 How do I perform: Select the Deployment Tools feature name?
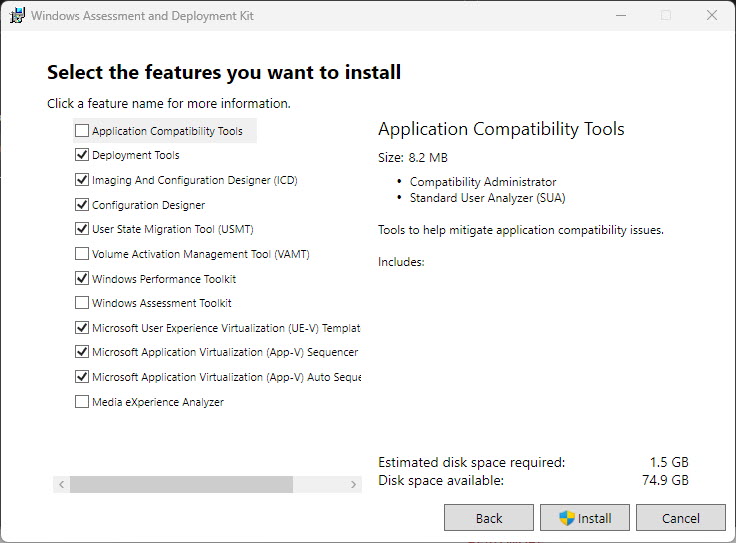(136, 155)
